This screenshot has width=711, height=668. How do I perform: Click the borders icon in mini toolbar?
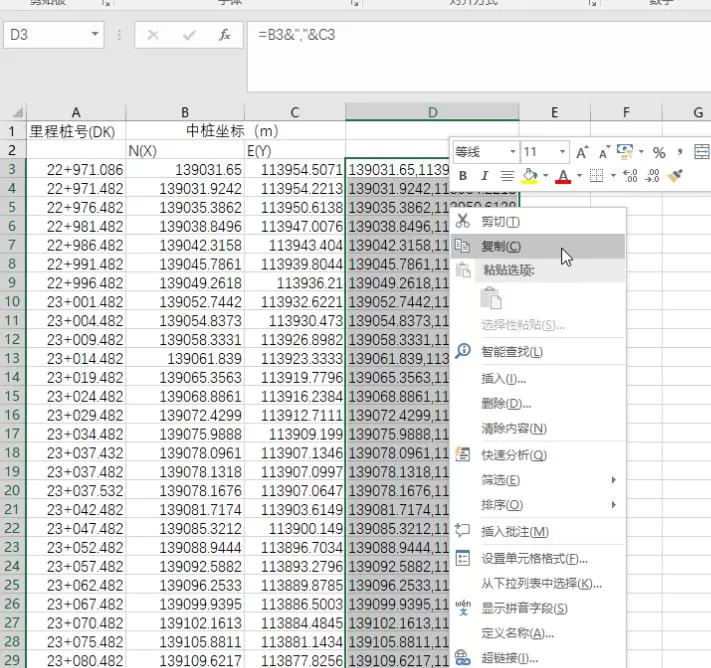596,176
